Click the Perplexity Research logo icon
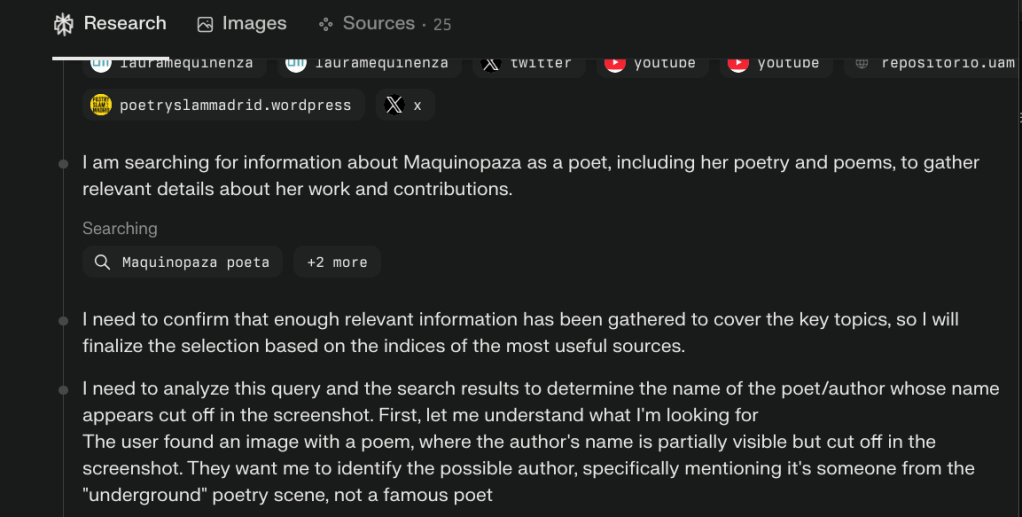 [x=64, y=23]
